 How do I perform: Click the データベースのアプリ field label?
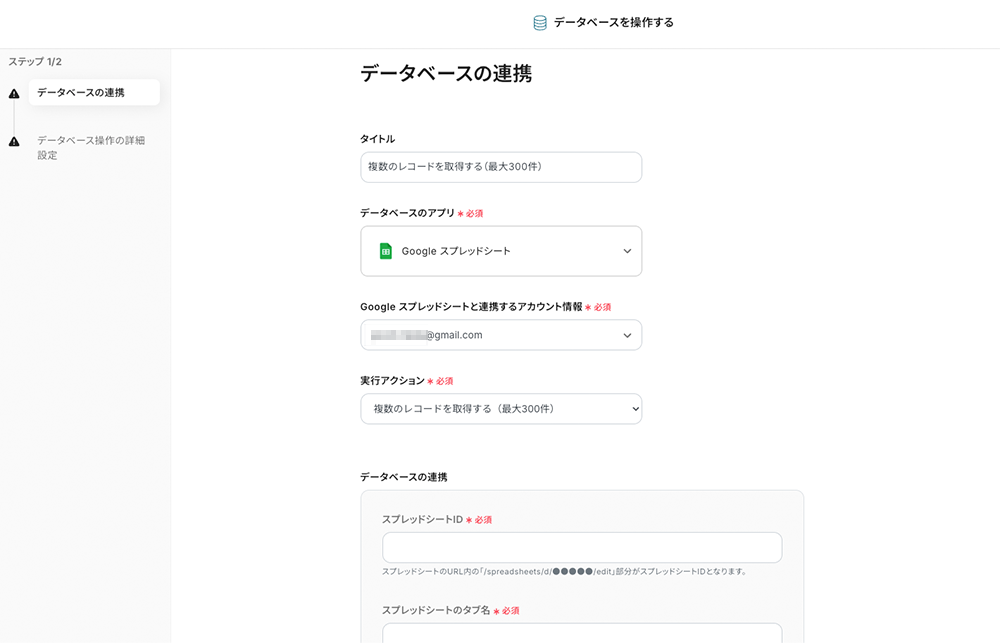point(407,213)
